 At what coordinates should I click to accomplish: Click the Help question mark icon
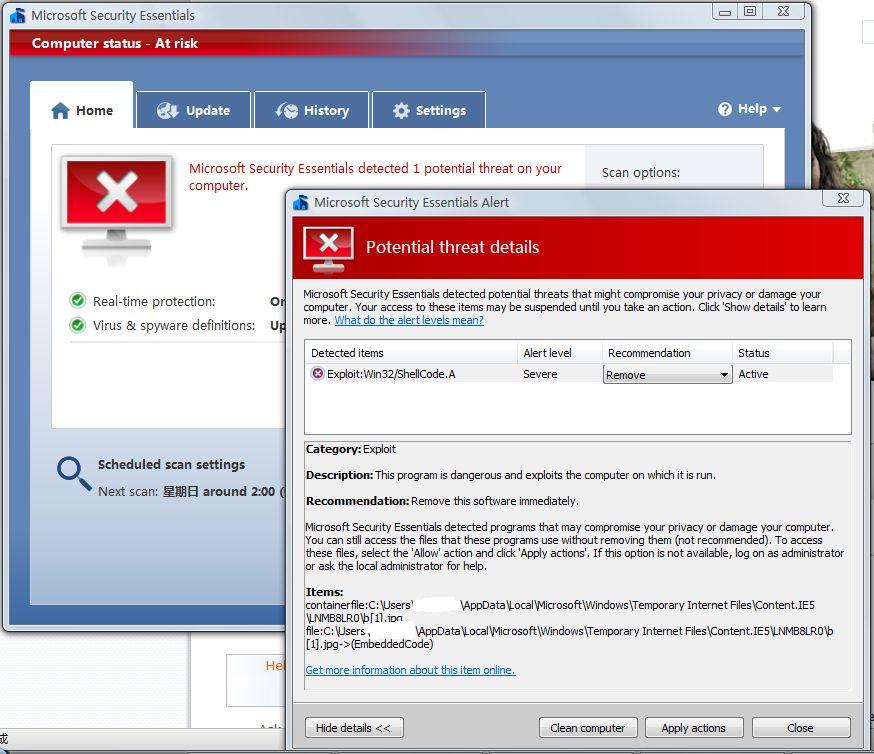pyautogui.click(x=725, y=109)
